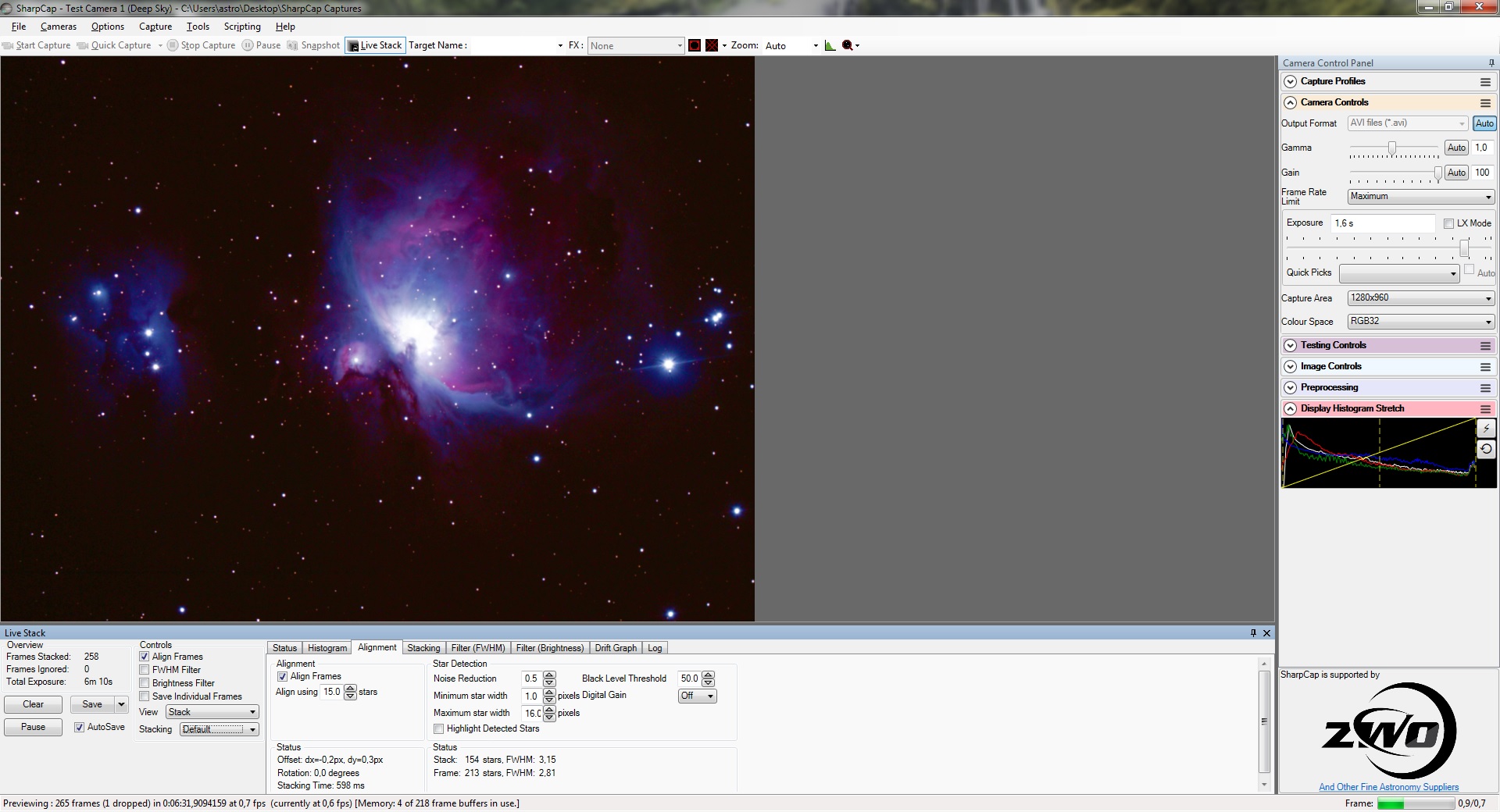Enable the LX Mode checkbox
The image size is (1500, 812).
(x=1449, y=223)
